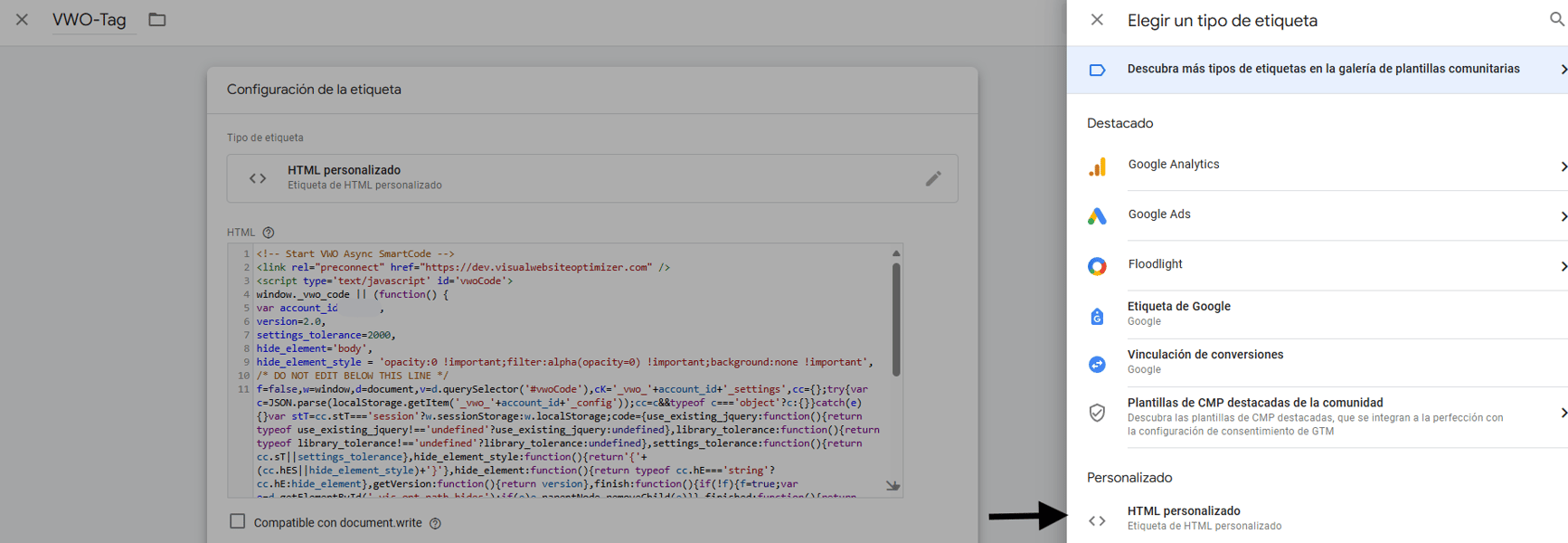This screenshot has height=543, width=1568.
Task: Click the code editor bottom-corner handle
Action: (x=893, y=486)
